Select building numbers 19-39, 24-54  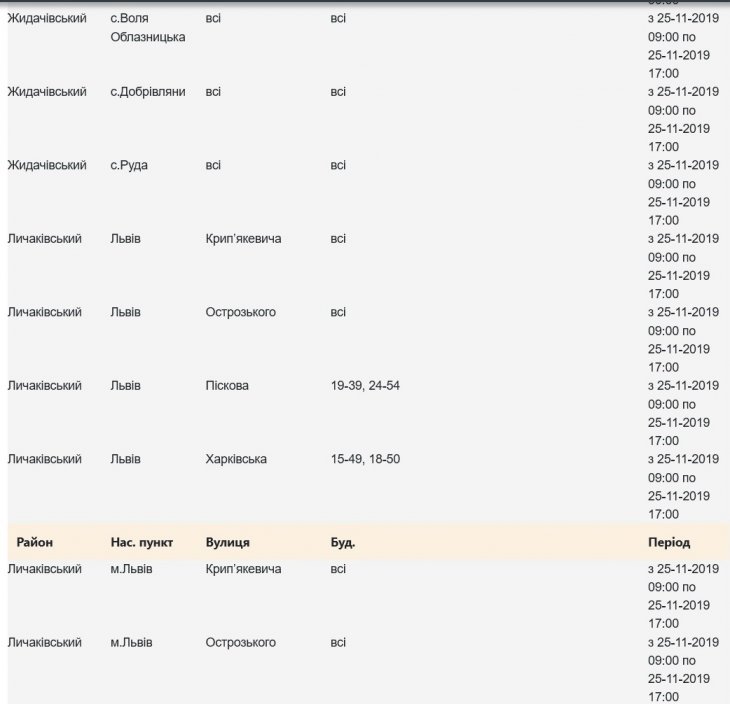(x=370, y=385)
